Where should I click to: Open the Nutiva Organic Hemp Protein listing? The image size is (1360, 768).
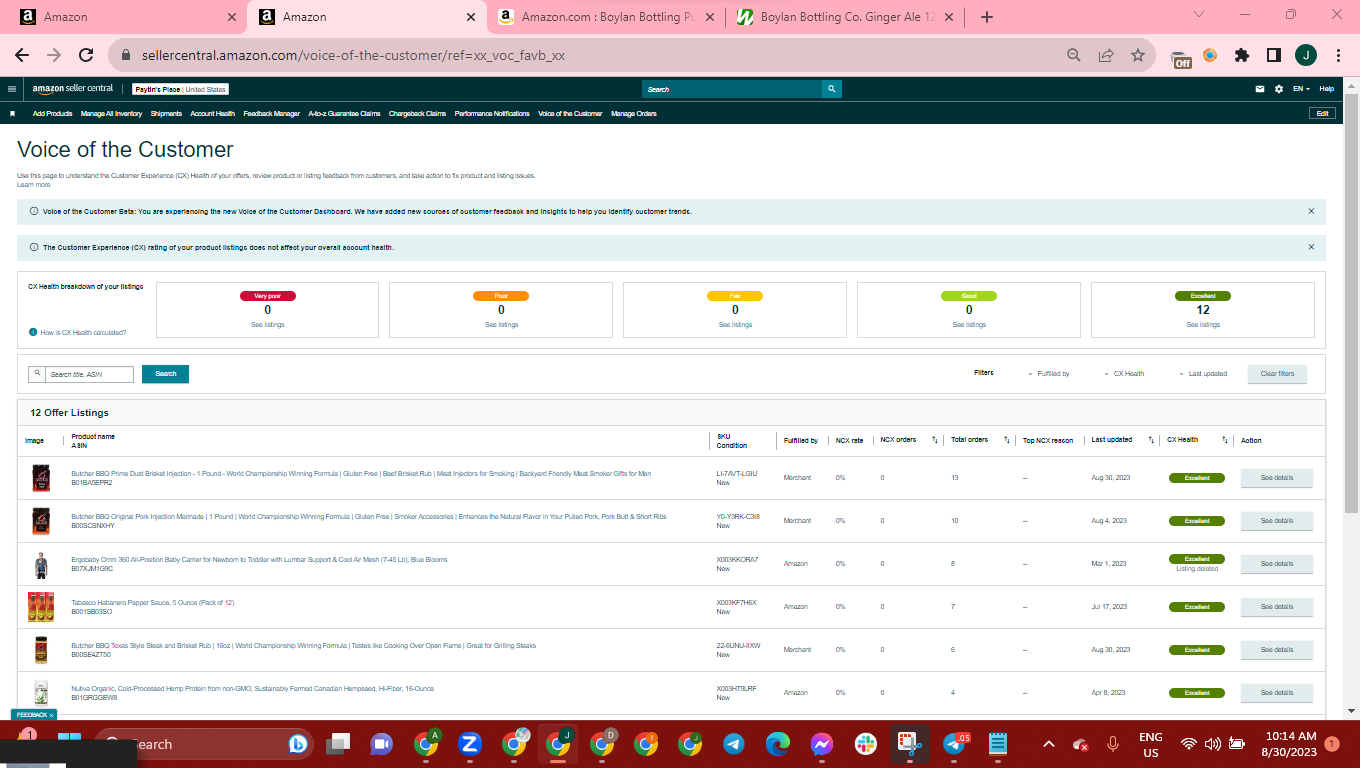(252, 689)
